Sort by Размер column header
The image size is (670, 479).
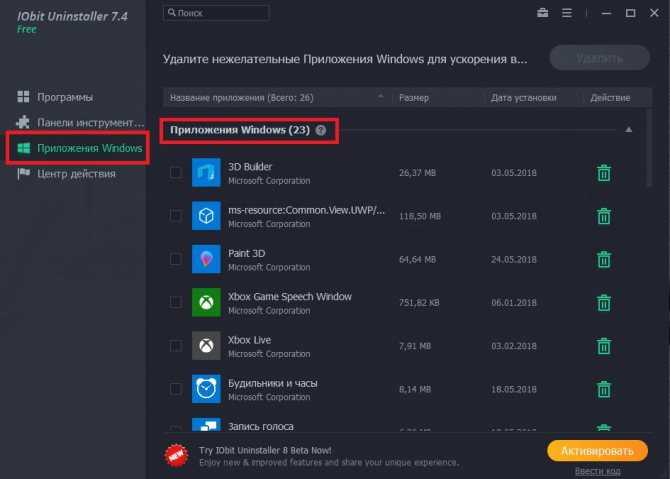[x=414, y=98]
